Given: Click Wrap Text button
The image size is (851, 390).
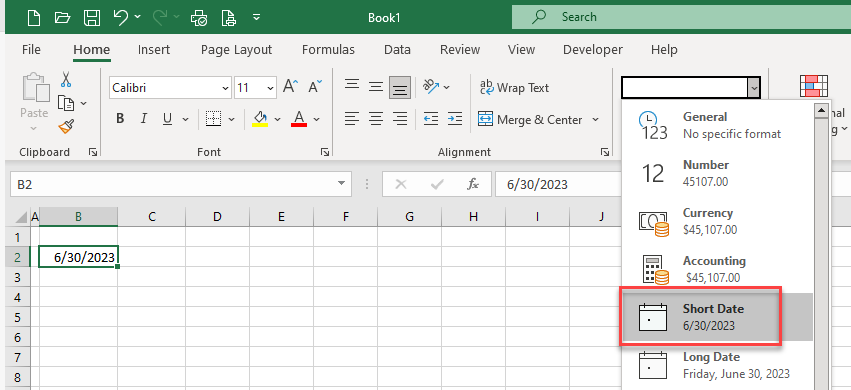Looking at the screenshot, I should coord(515,87).
